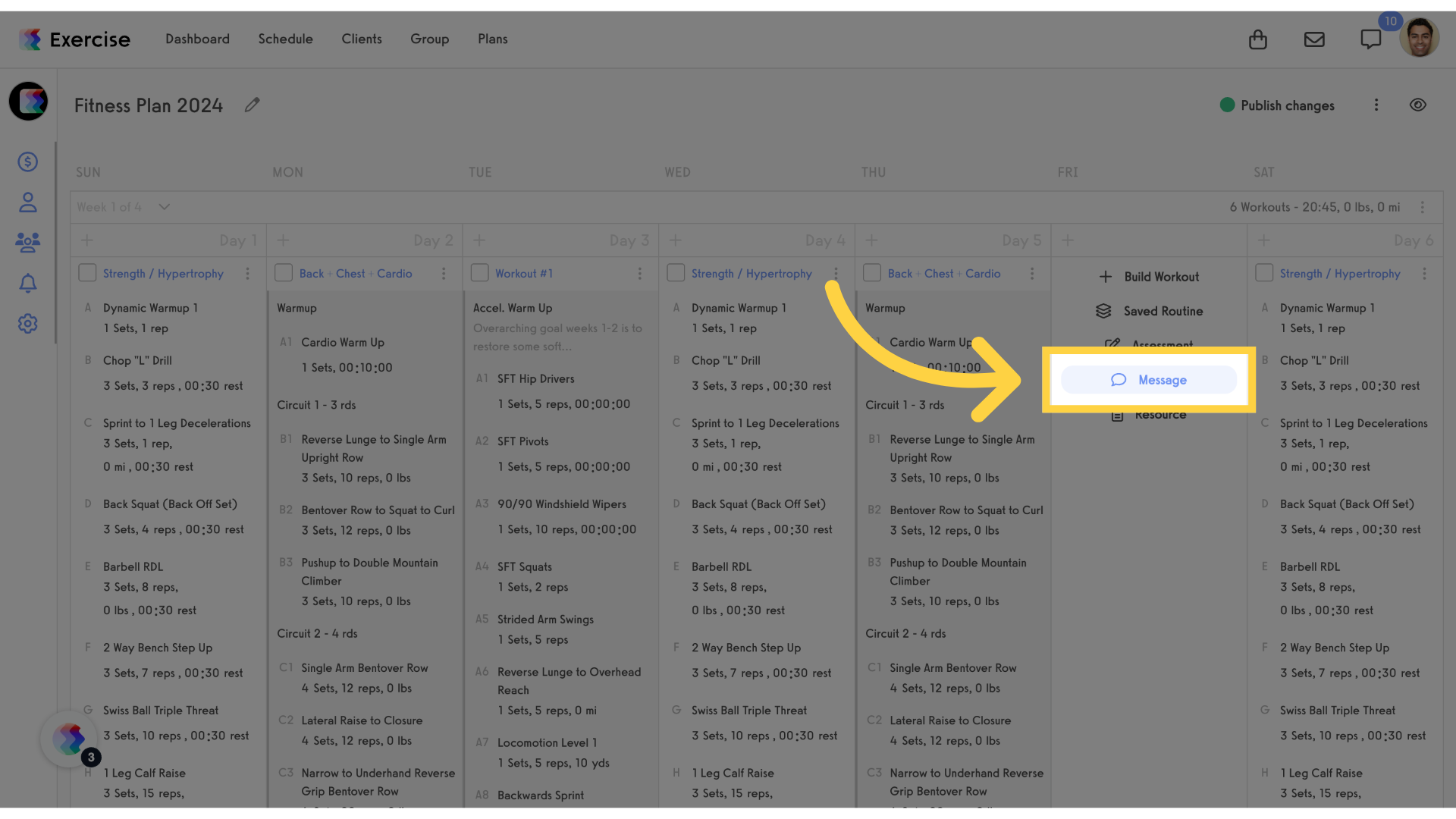
Task: Open the single client sidebar icon
Action: click(28, 202)
